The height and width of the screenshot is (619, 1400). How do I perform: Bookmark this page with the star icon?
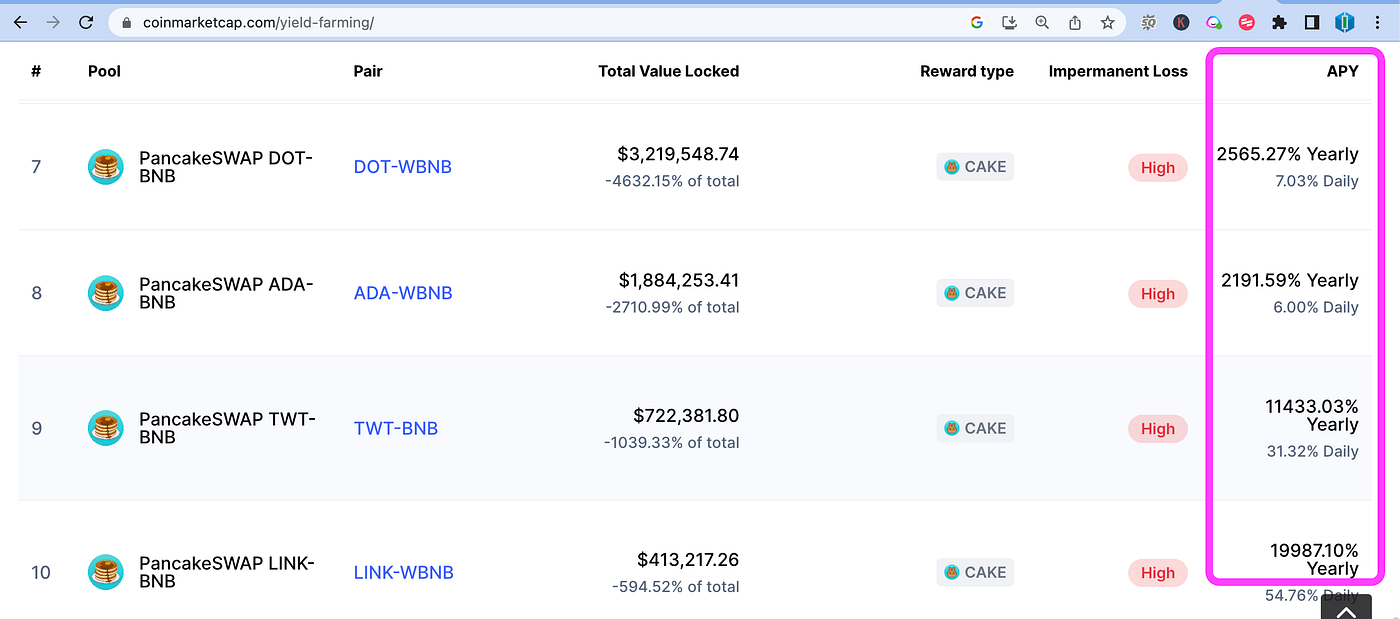tap(1107, 22)
